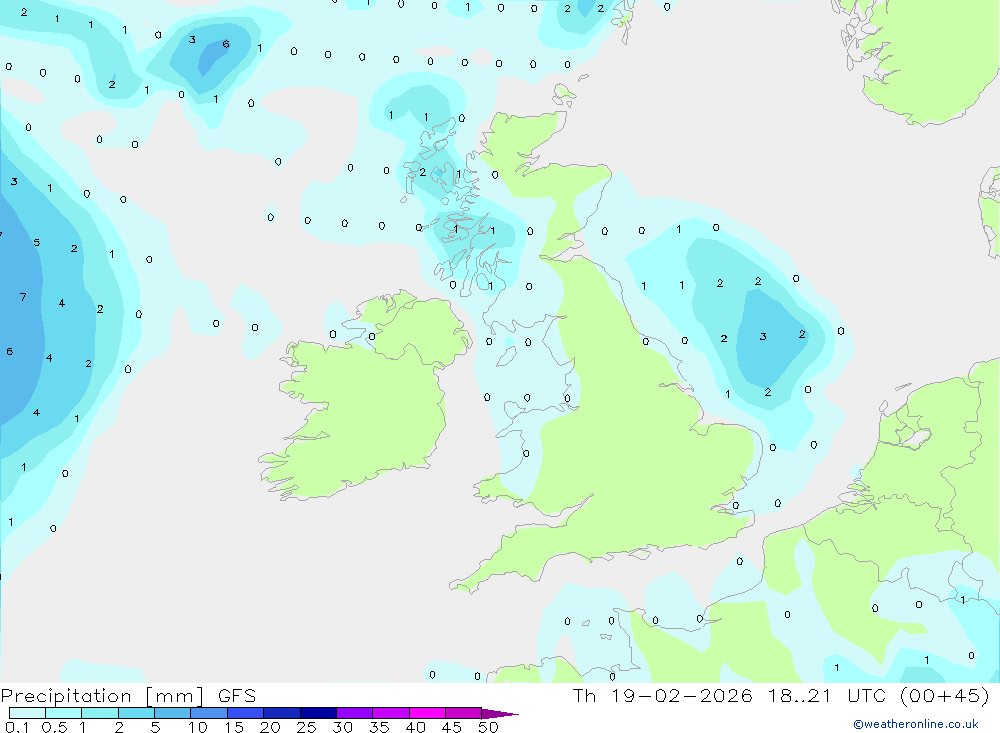The width and height of the screenshot is (1000, 733).
Task: Click the legend scale label '50'
Action: (x=488, y=727)
